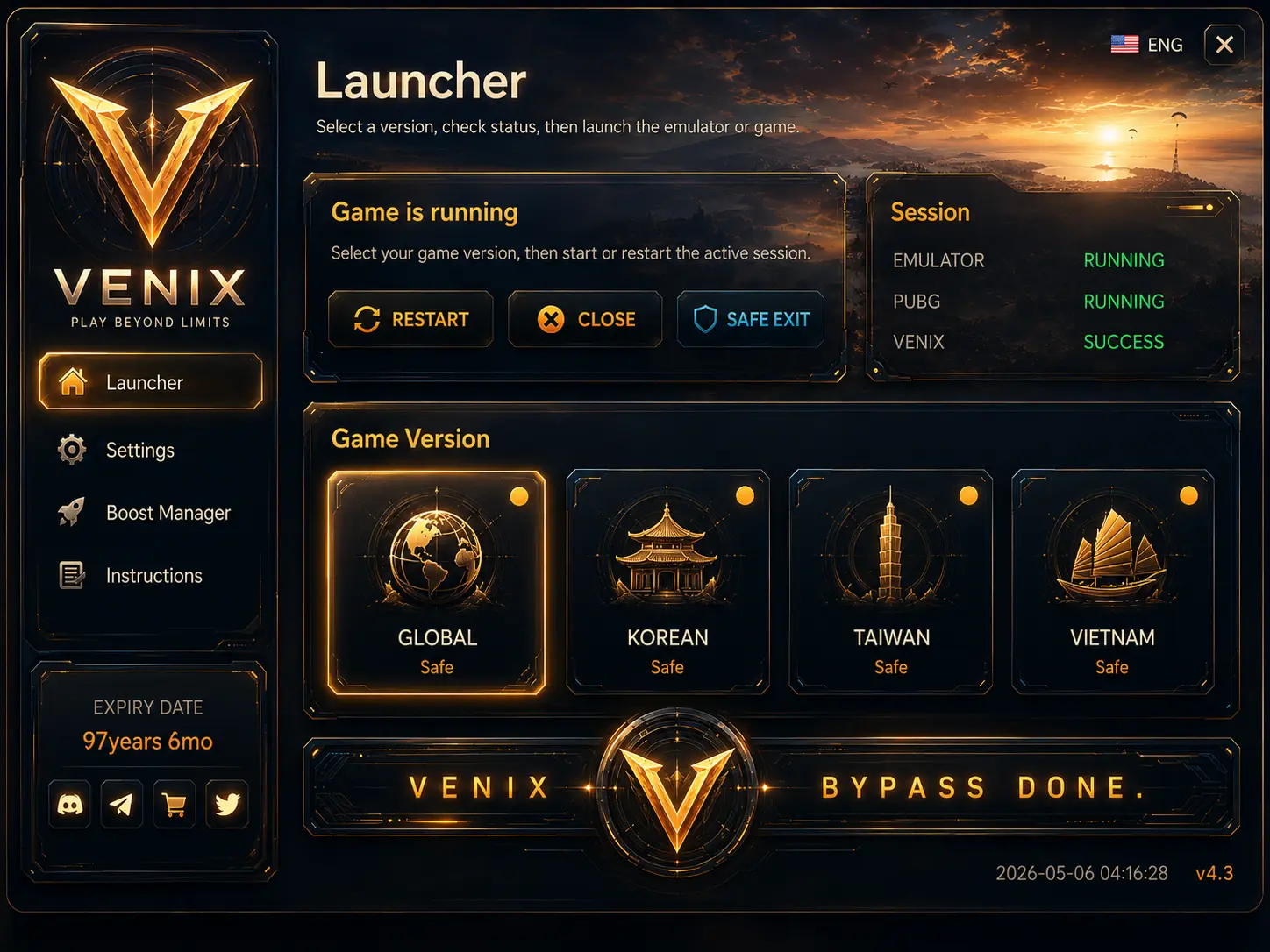Click the CLOSE game button
Viewport: 1270px width, 952px height.
pos(585,319)
